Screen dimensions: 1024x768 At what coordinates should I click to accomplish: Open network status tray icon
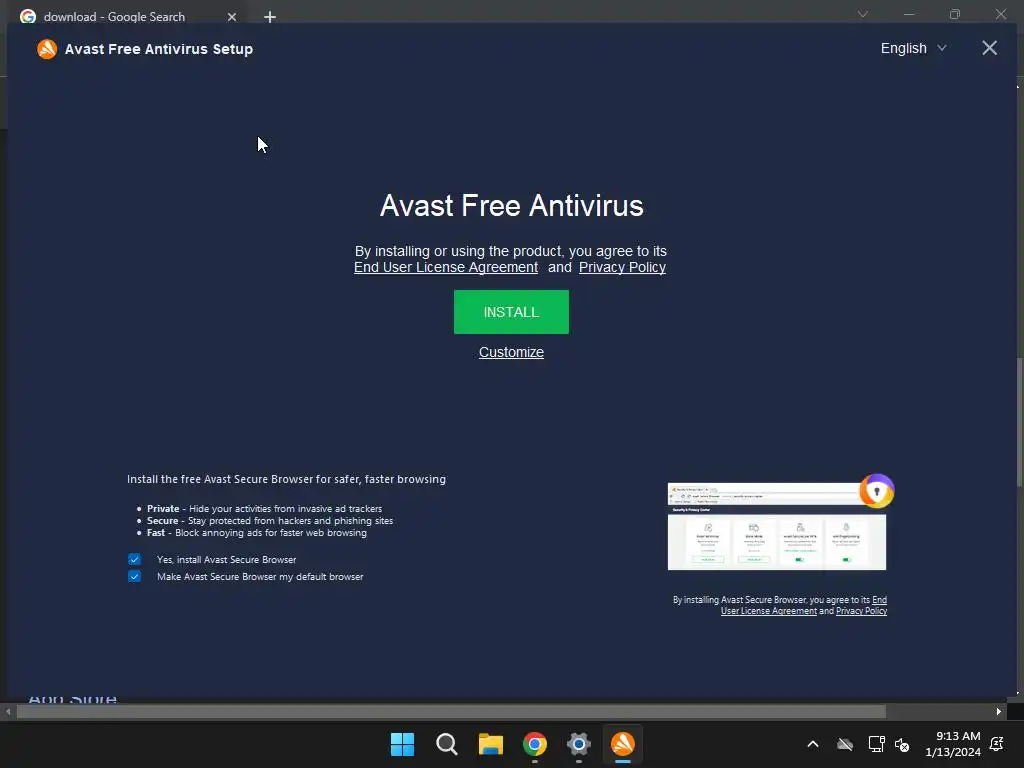[x=876, y=744]
